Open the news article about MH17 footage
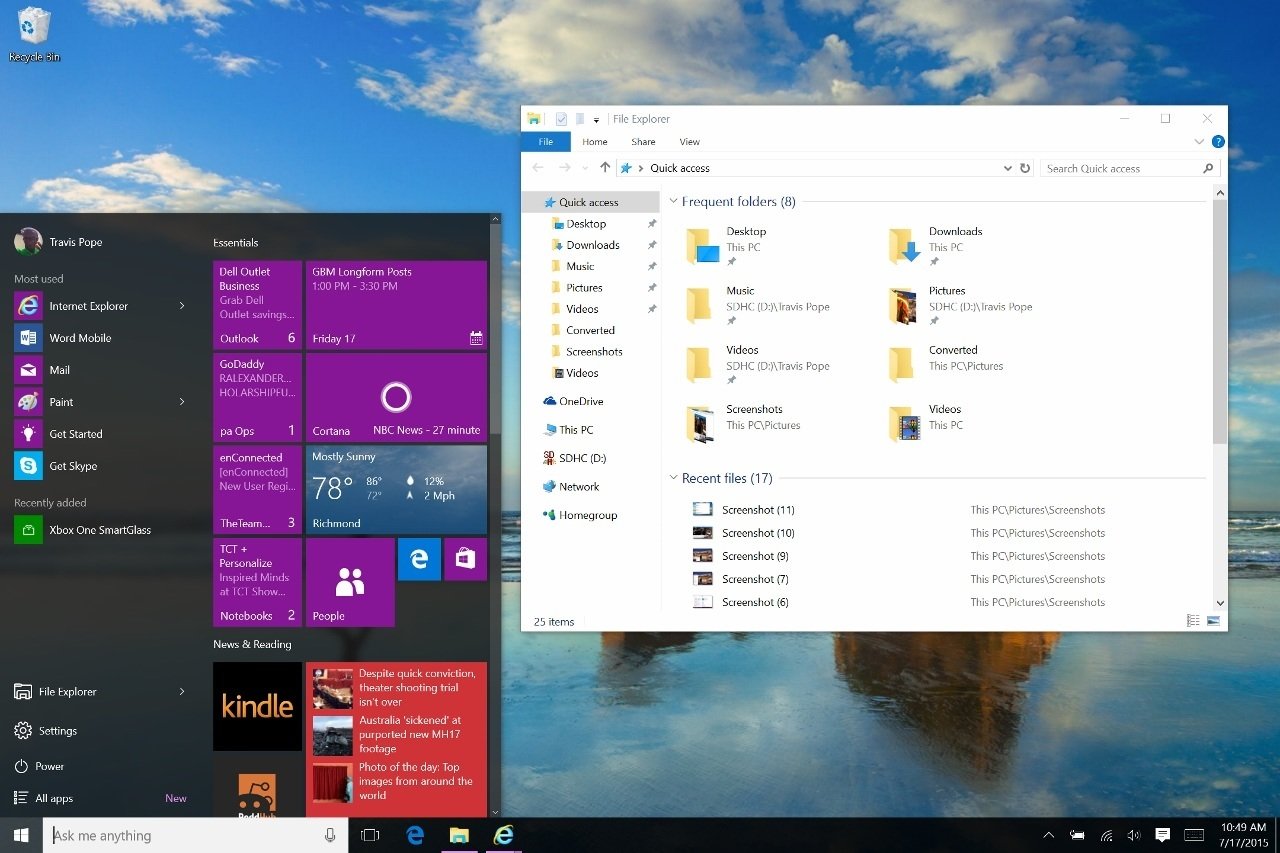 coord(397,734)
